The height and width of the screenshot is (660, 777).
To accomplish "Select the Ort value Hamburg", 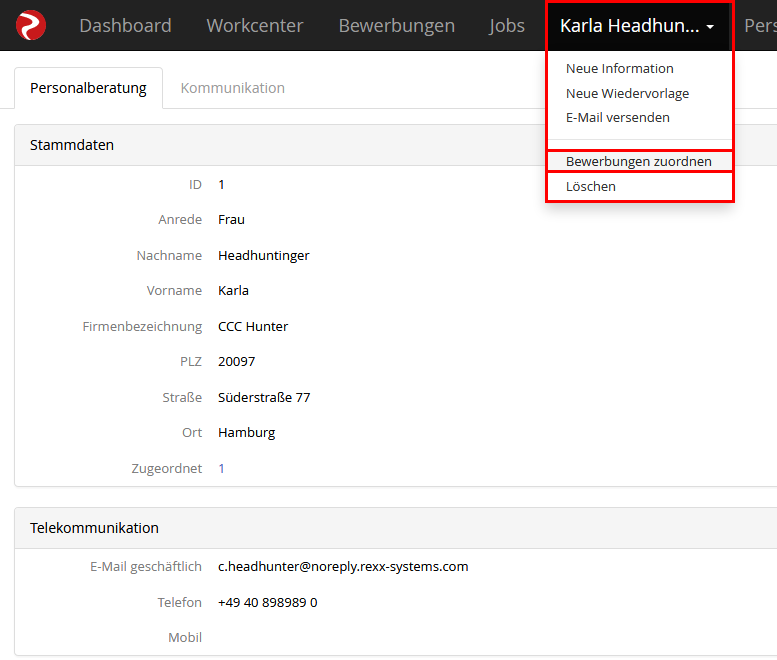I will [246, 433].
